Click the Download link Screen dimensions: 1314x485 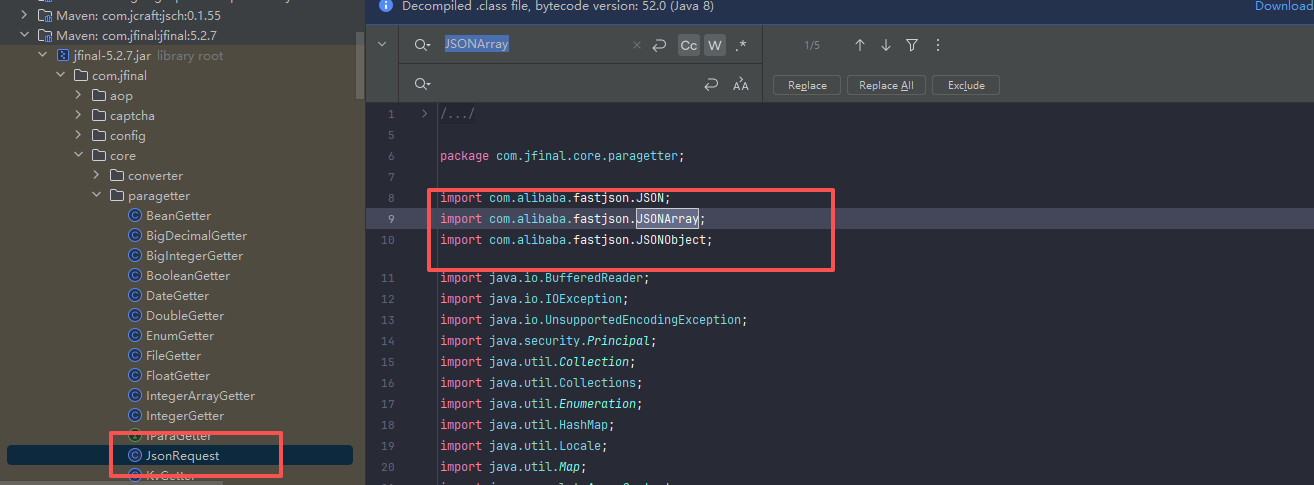1284,6
